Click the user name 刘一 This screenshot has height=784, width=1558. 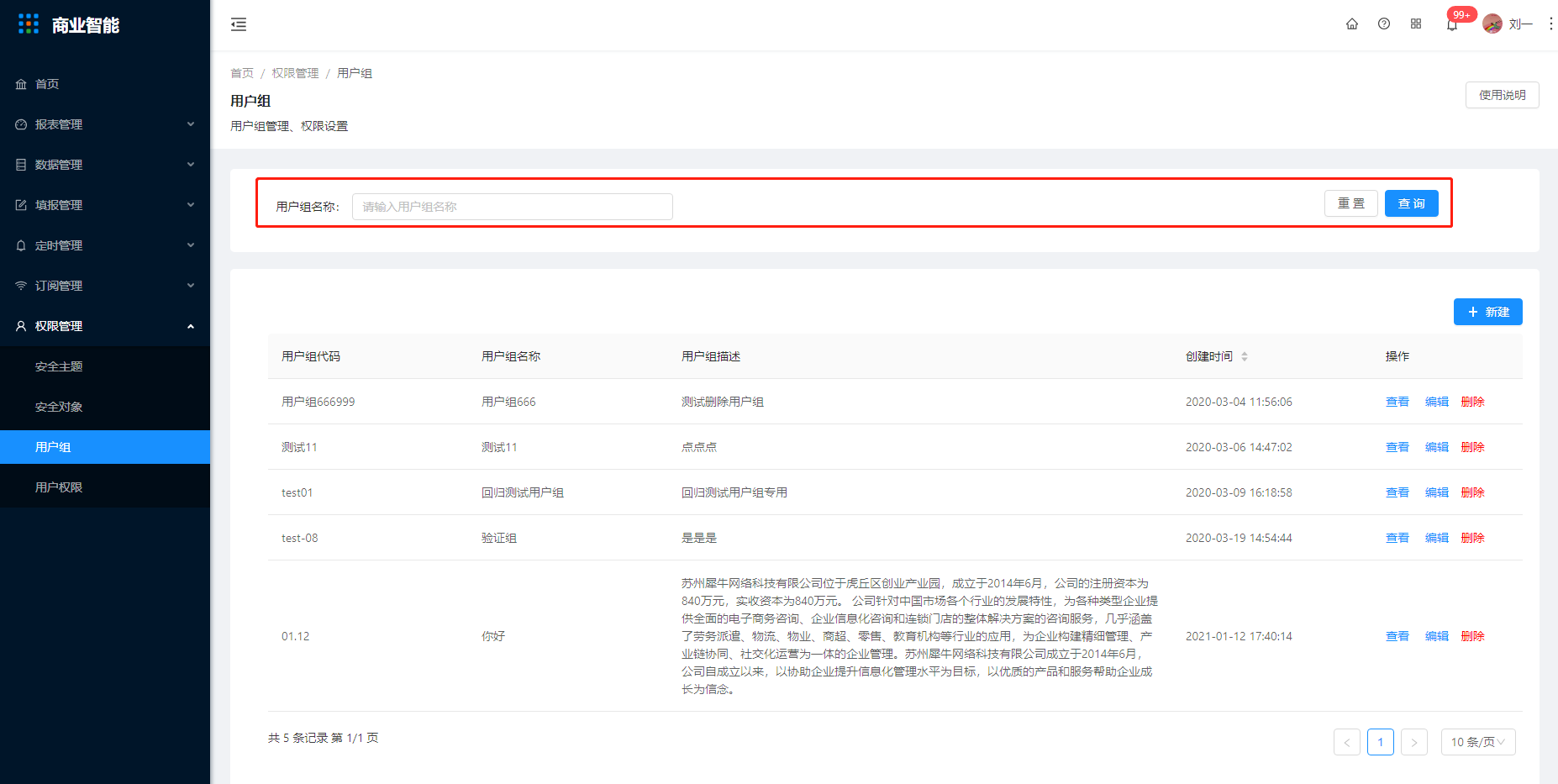[1521, 24]
